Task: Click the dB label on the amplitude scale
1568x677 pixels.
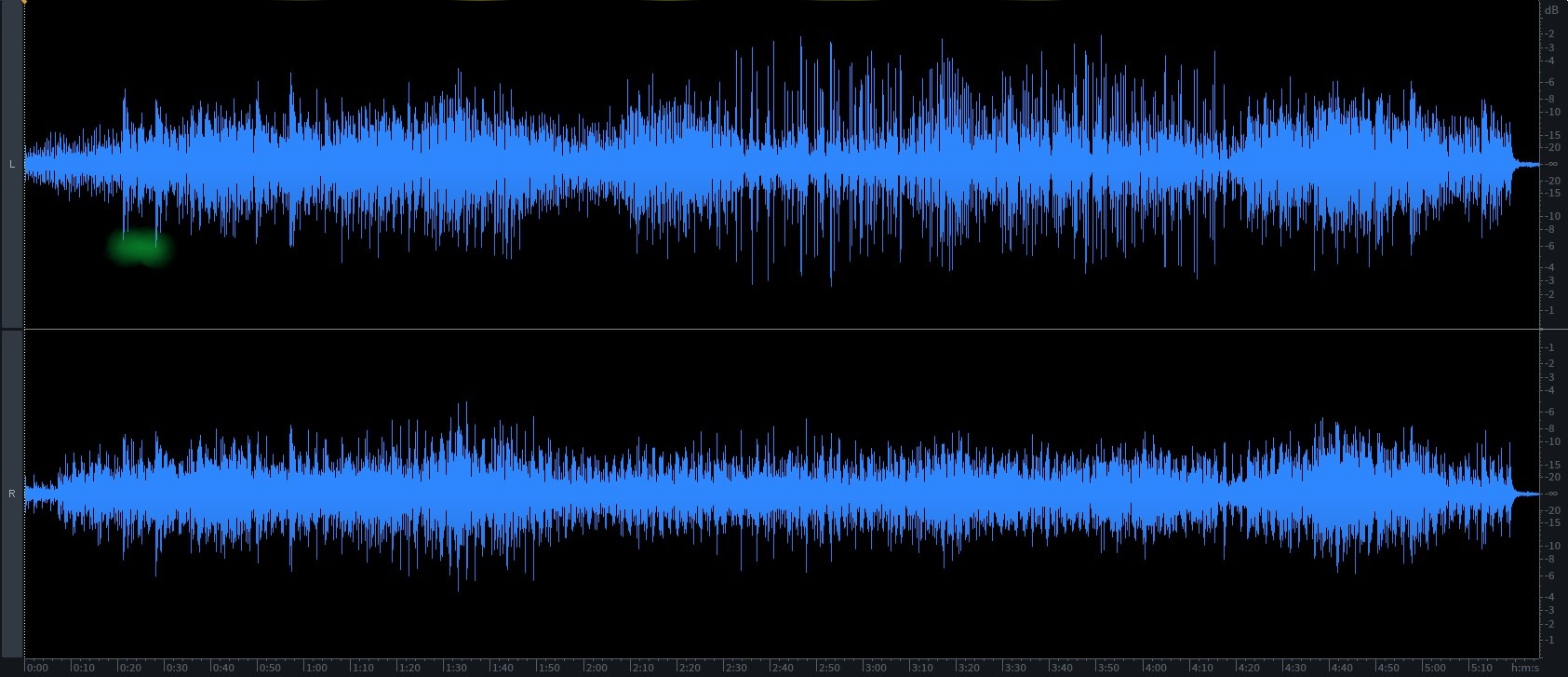Action: [x=1550, y=10]
